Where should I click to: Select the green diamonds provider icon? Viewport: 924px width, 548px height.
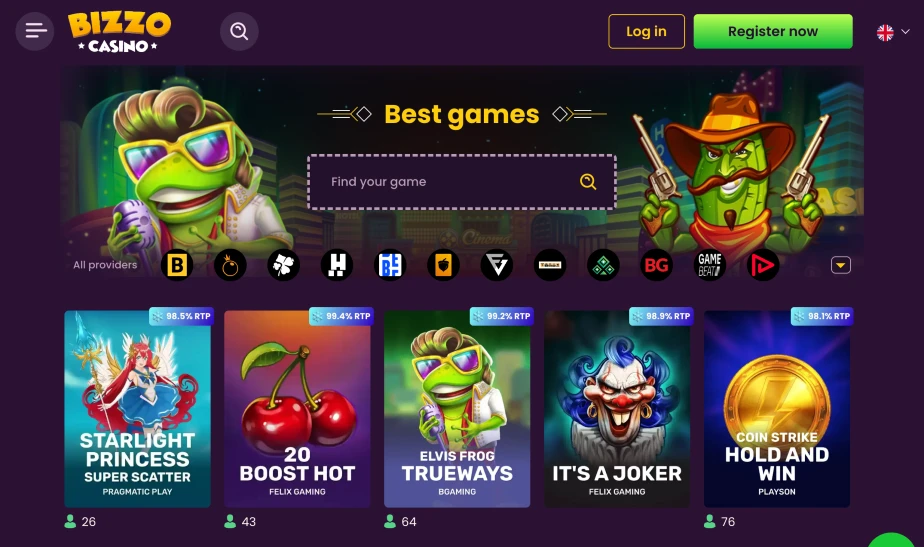pos(603,265)
